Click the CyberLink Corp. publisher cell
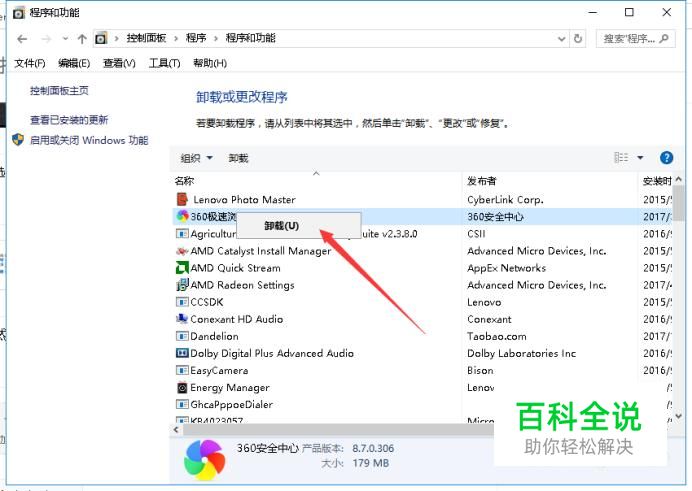The width and height of the screenshot is (692, 491). (505, 200)
